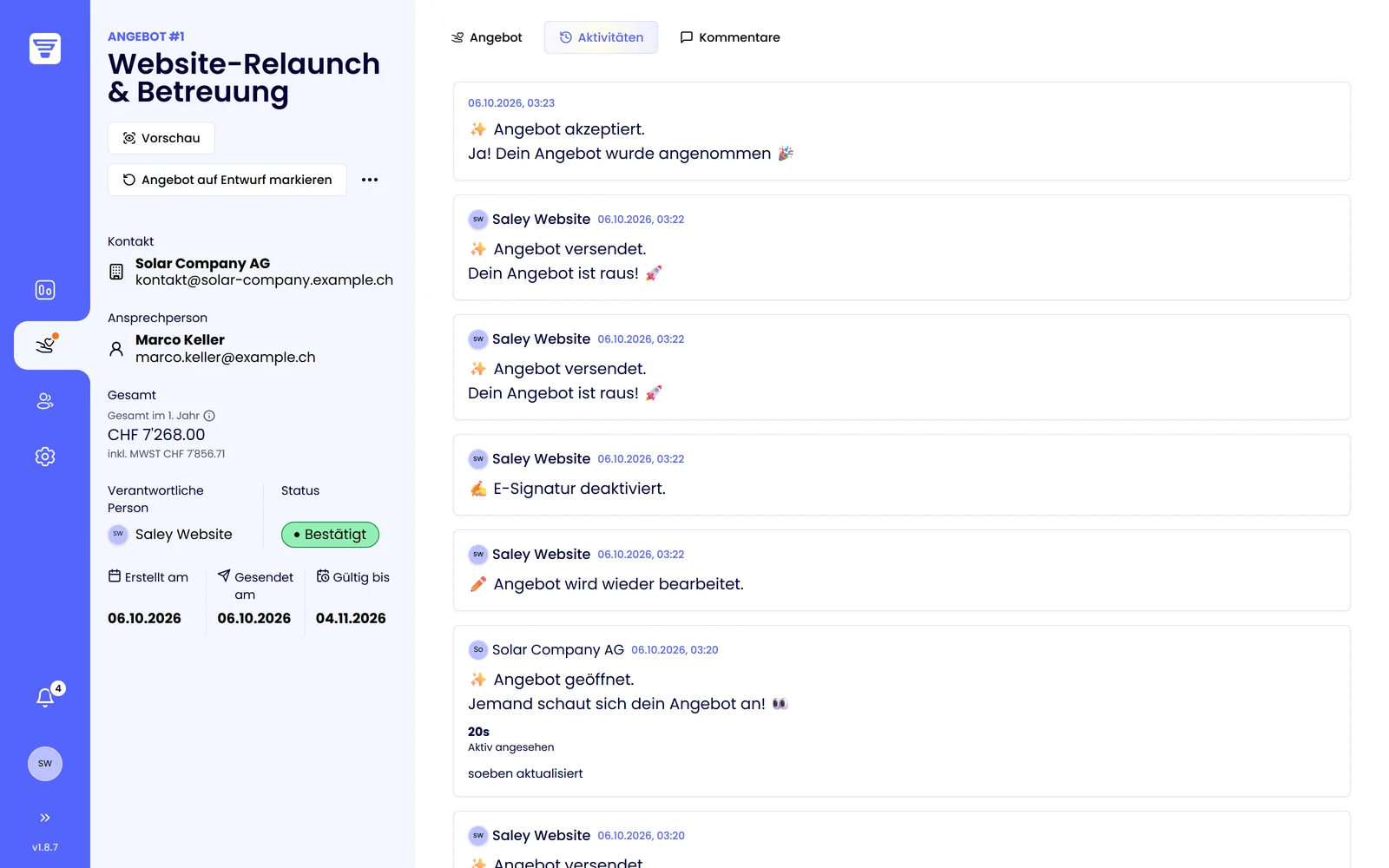Viewport: 1389px width, 868px height.
Task: Click the SW user avatar in sidebar
Action: (45, 764)
